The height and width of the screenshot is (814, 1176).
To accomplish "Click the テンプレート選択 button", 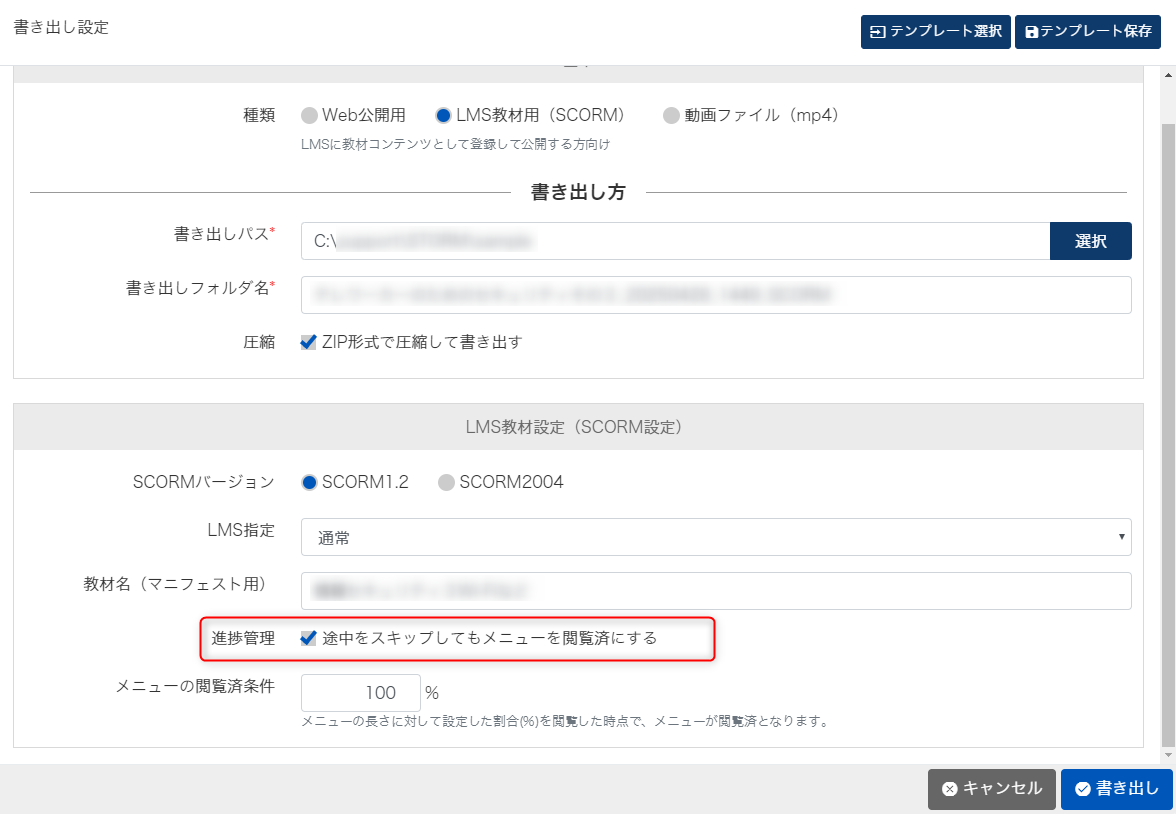I will click(935, 31).
